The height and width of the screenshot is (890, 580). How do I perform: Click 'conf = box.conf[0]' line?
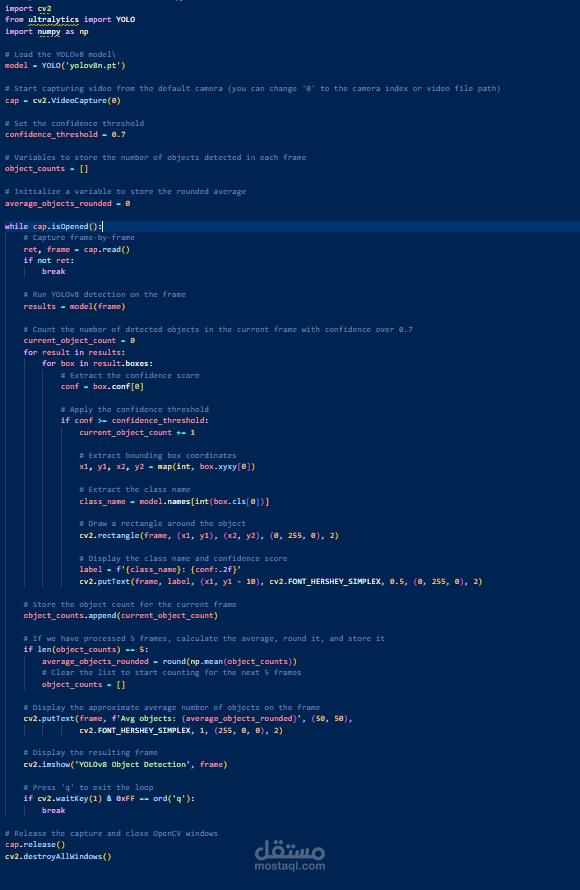click(x=102, y=387)
